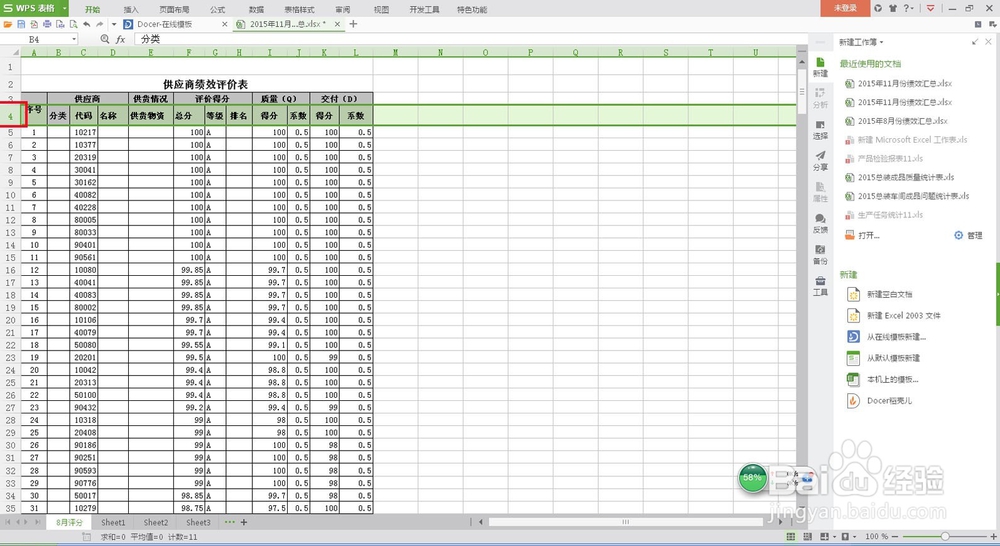
Task: Expand the quick access toolbar dropdown arrow
Action: tap(114, 24)
